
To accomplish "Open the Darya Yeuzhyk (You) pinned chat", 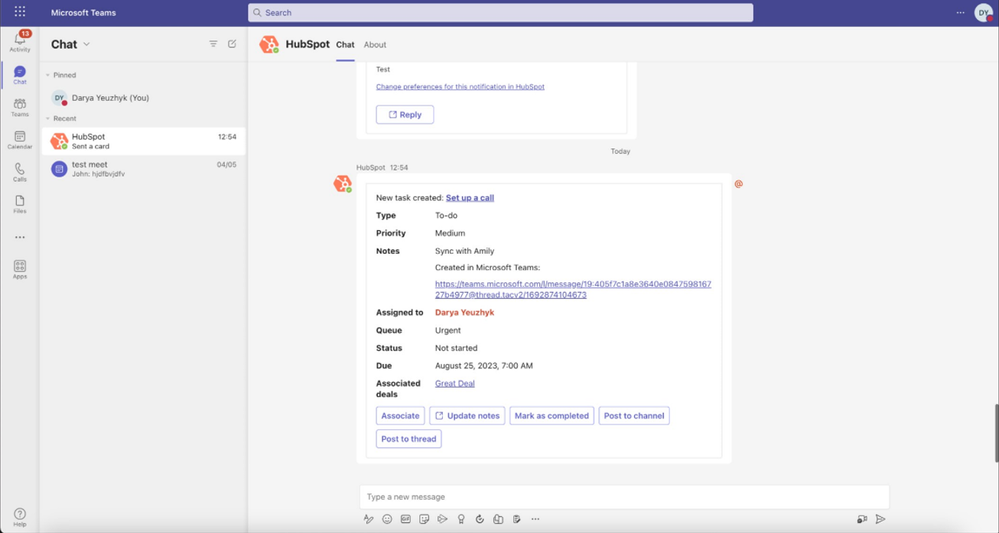I will (x=143, y=98).
